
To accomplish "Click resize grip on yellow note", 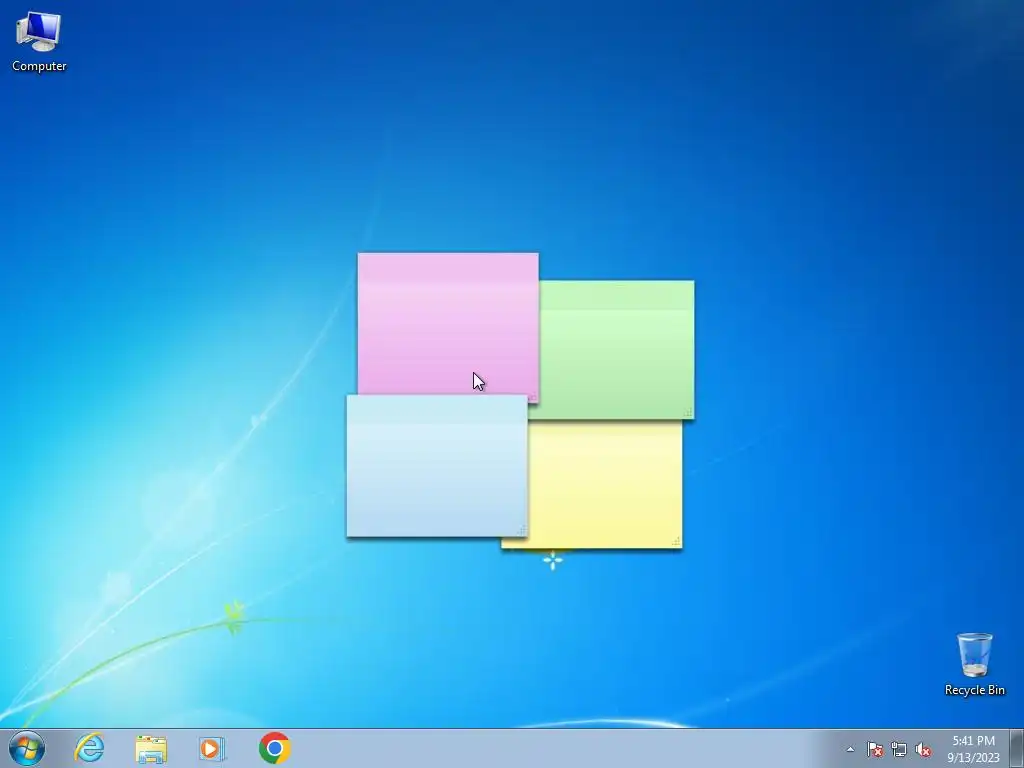I will tap(676, 541).
